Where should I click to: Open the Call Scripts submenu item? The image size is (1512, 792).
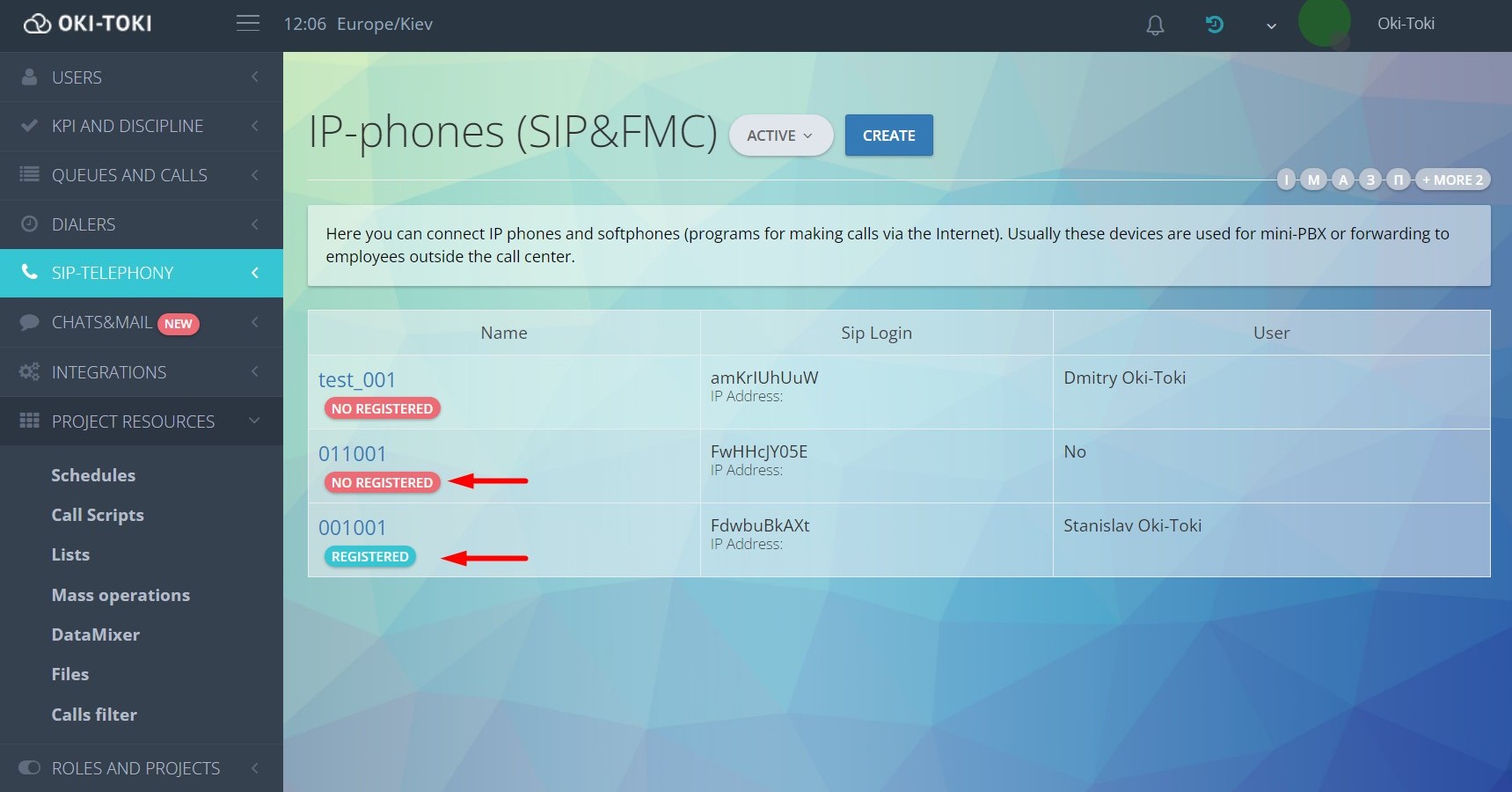98,515
